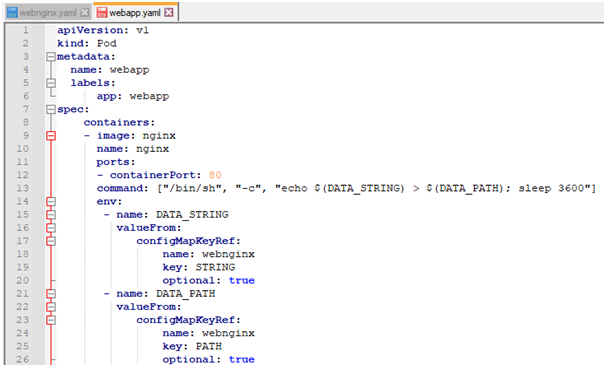Click the 'command:' key text
Image resolution: width=606 pixels, height=367 pixels.
(x=123, y=189)
